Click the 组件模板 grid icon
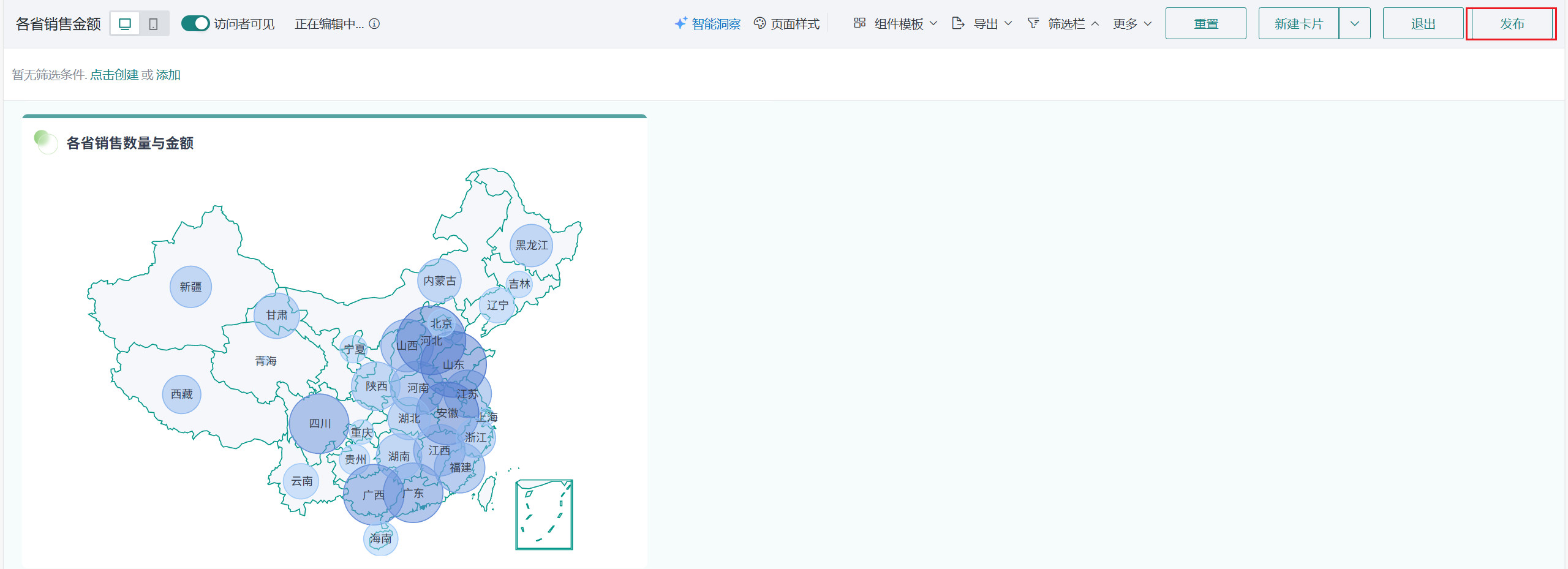The height and width of the screenshot is (569, 1568). (859, 23)
